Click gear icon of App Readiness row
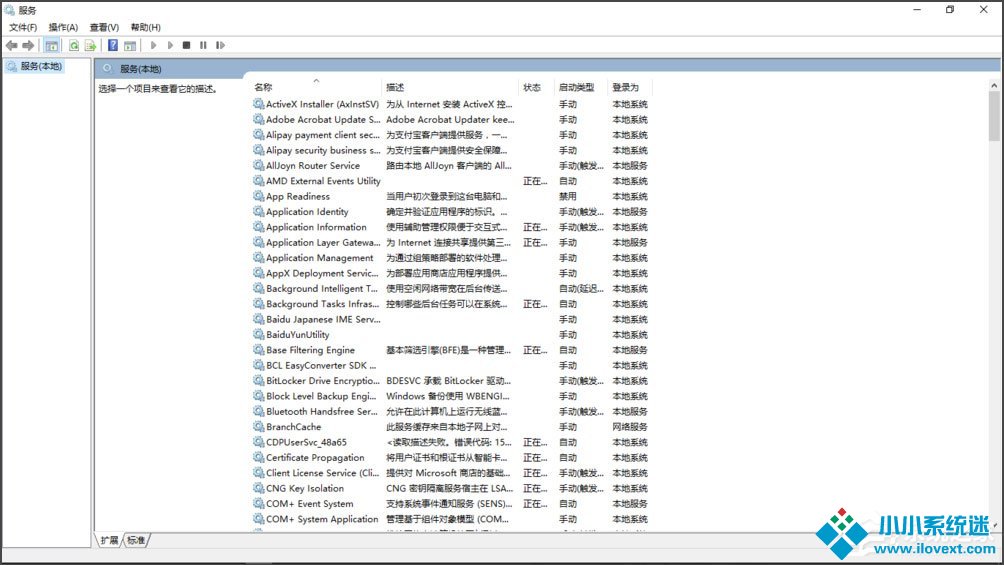 tap(258, 196)
